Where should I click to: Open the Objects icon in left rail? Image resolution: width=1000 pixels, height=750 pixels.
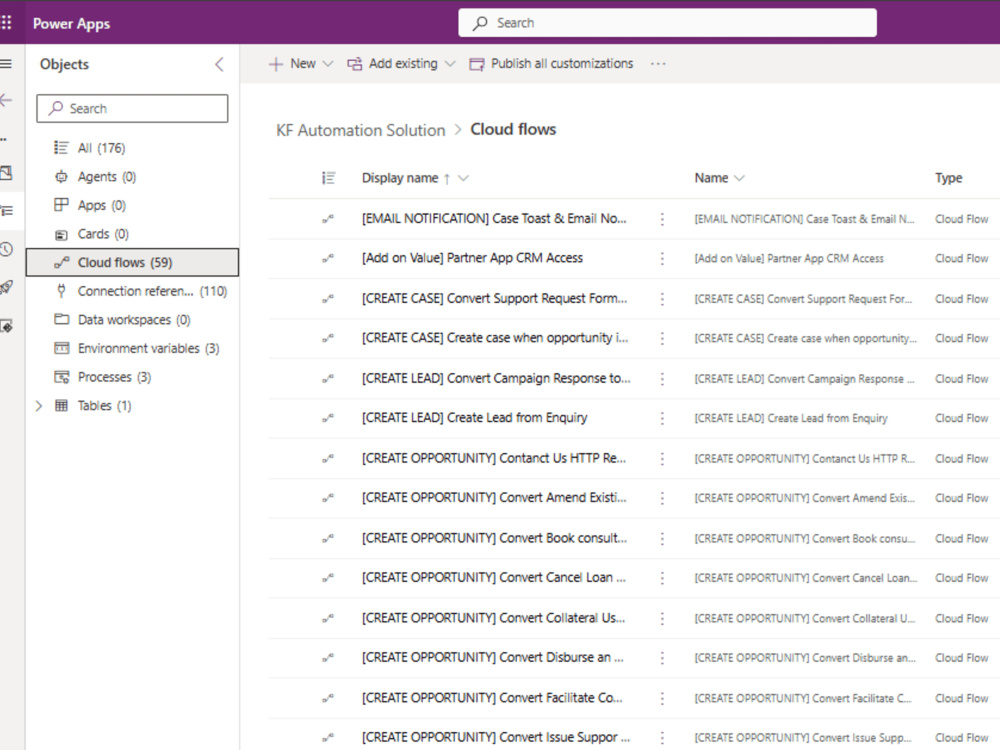[7, 210]
